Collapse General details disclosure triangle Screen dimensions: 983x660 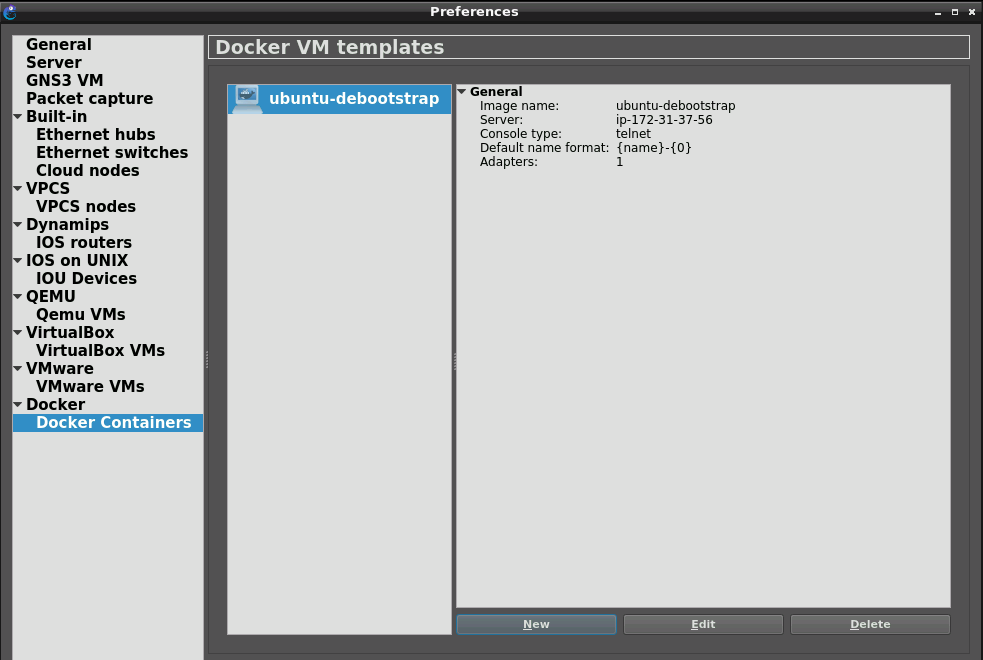462,92
